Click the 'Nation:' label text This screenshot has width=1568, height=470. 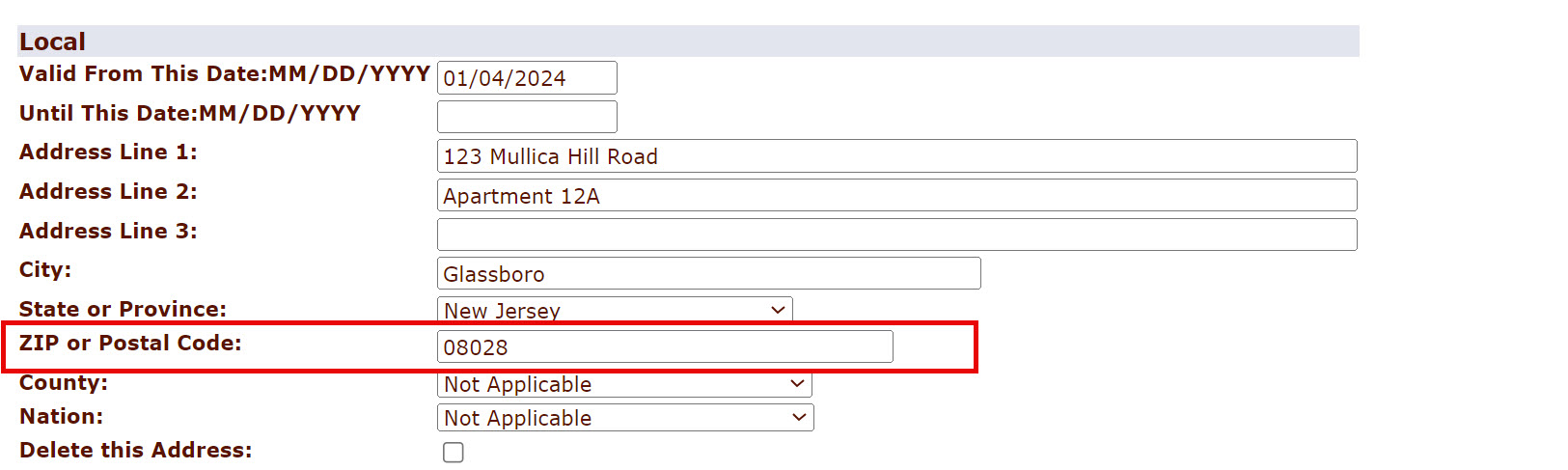pyautogui.click(x=61, y=417)
